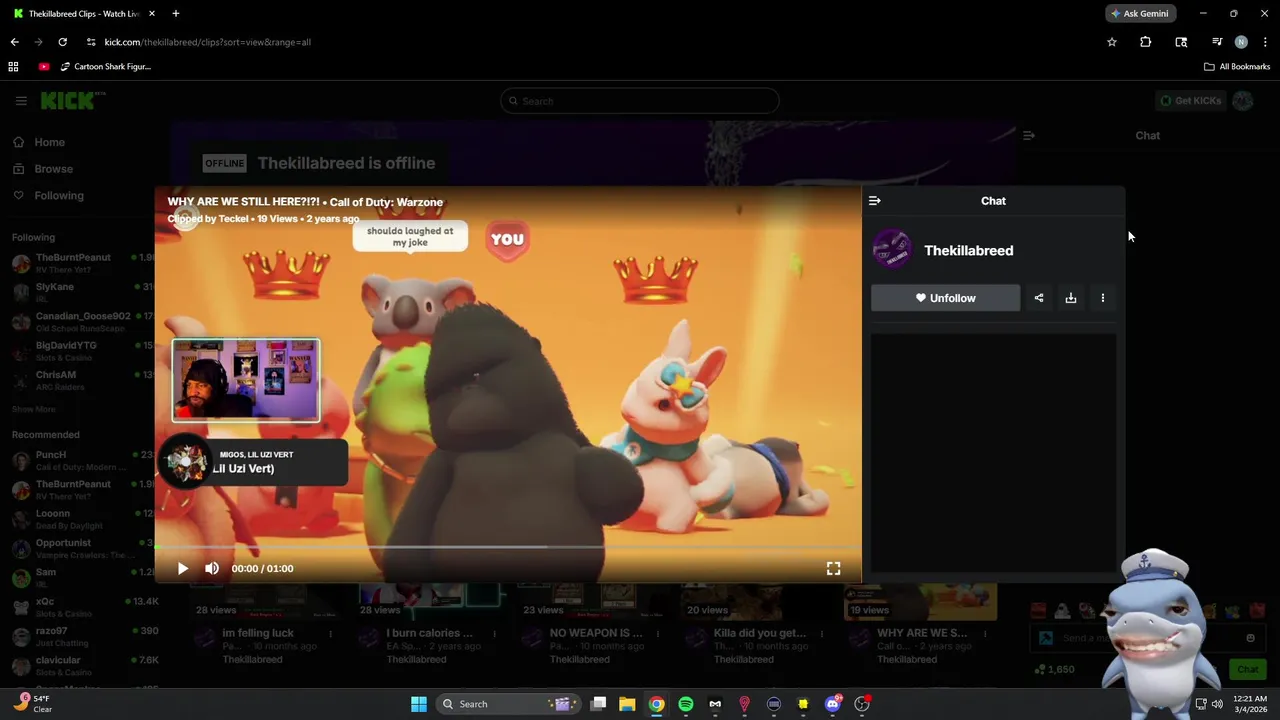Open Thekillabreed's avatar in the clip panel

click(x=892, y=250)
